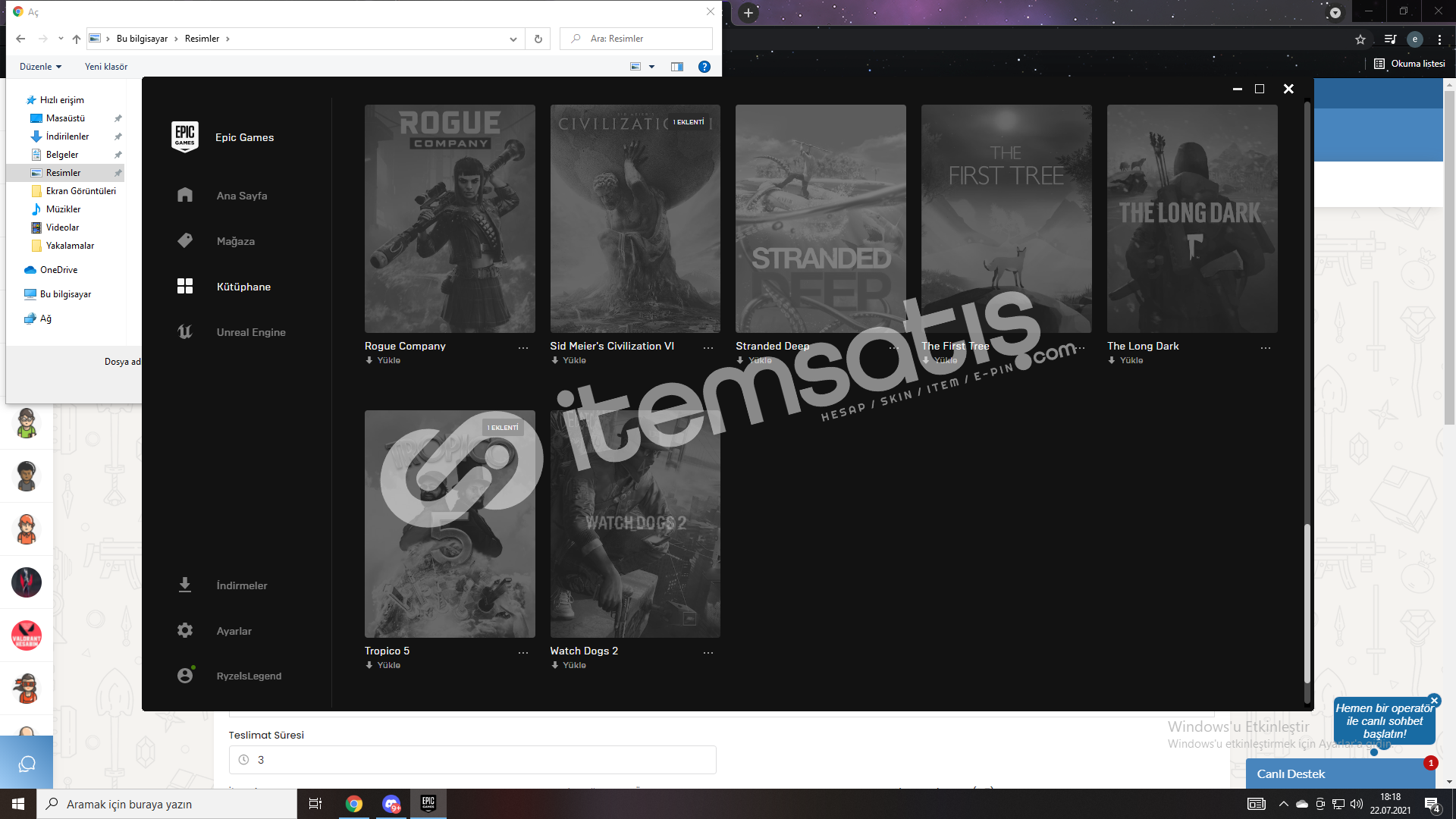Open Mağaza store tag icon
This screenshot has width=1456, height=819.
(x=185, y=240)
